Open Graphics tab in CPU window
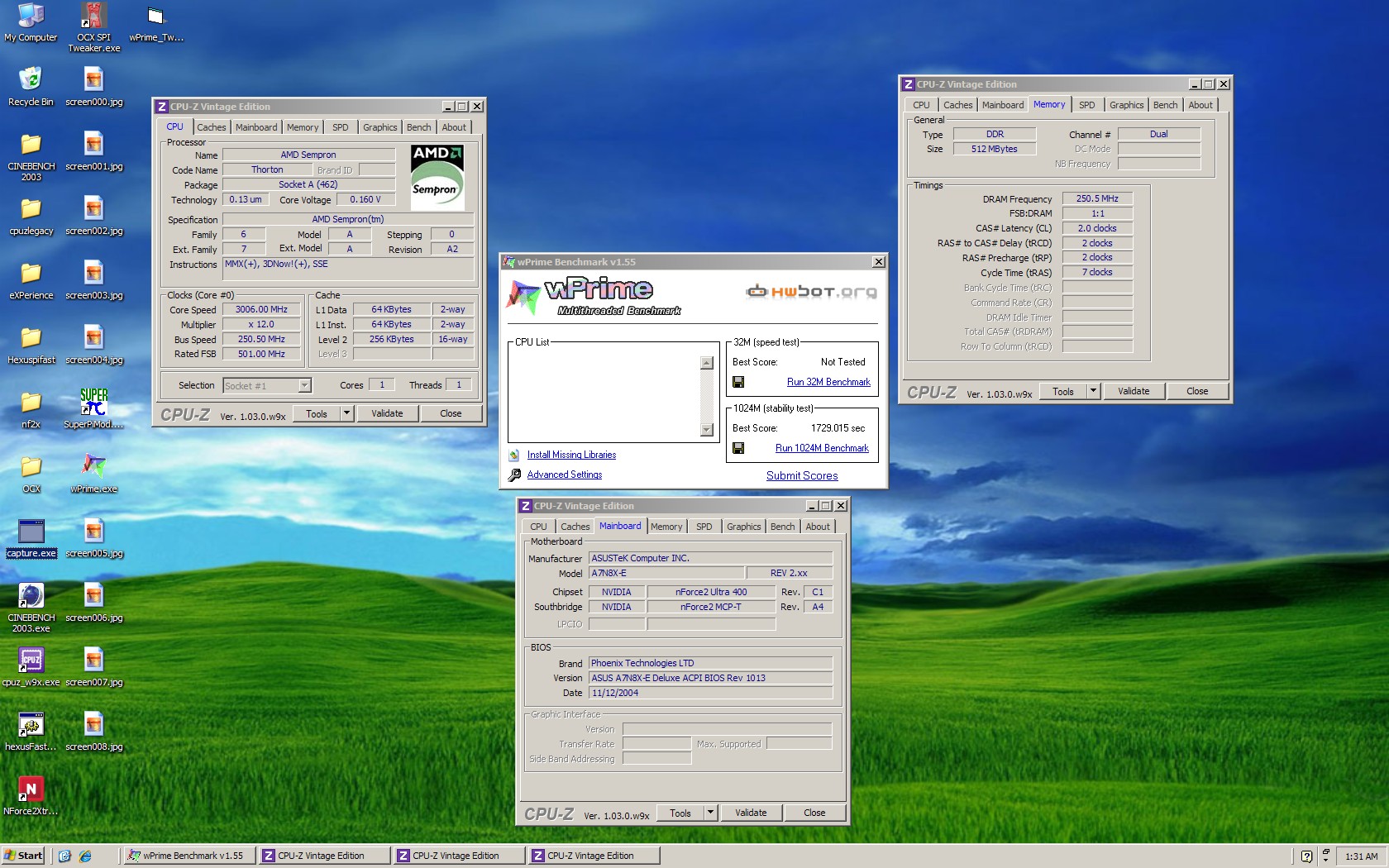This screenshot has height=868, width=1389. pyautogui.click(x=379, y=127)
